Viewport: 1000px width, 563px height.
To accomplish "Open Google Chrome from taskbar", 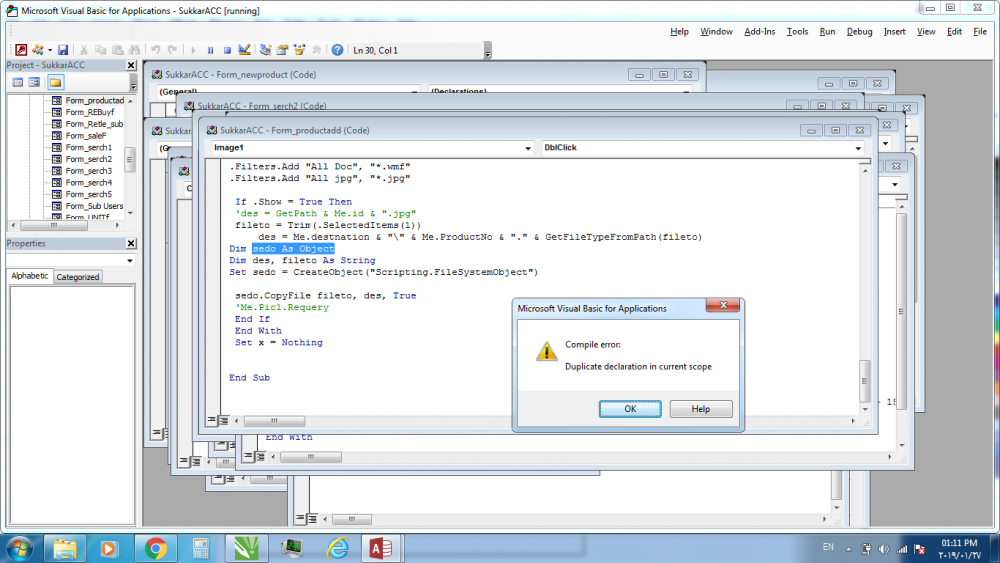I will click(155, 548).
